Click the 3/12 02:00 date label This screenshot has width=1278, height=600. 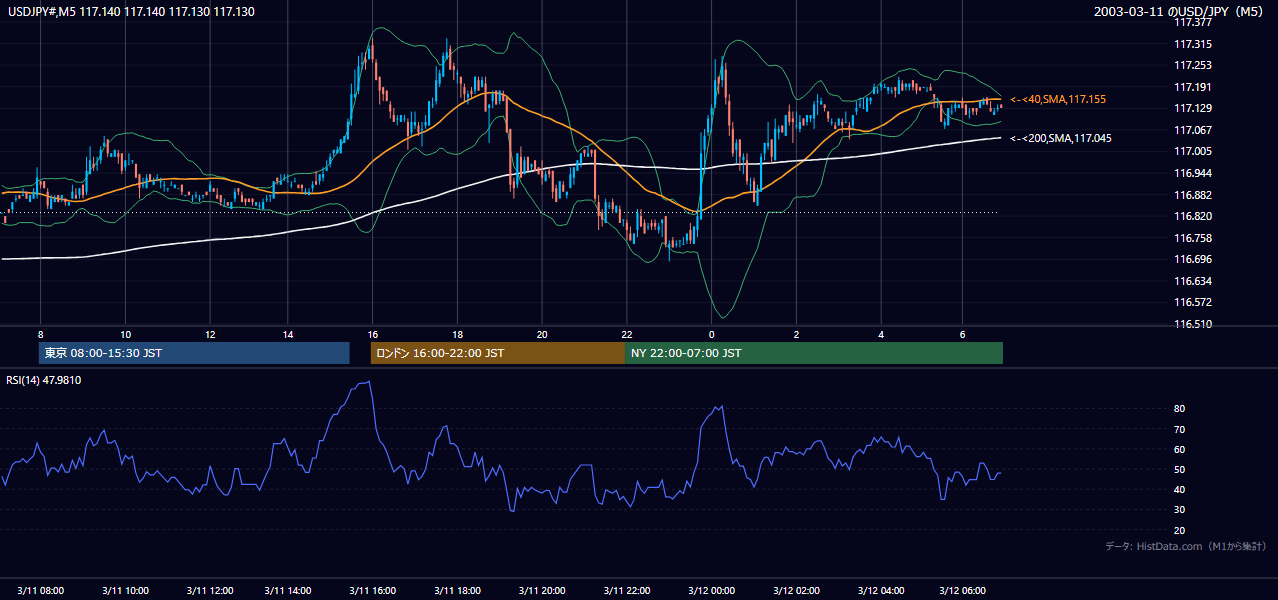pos(795,590)
